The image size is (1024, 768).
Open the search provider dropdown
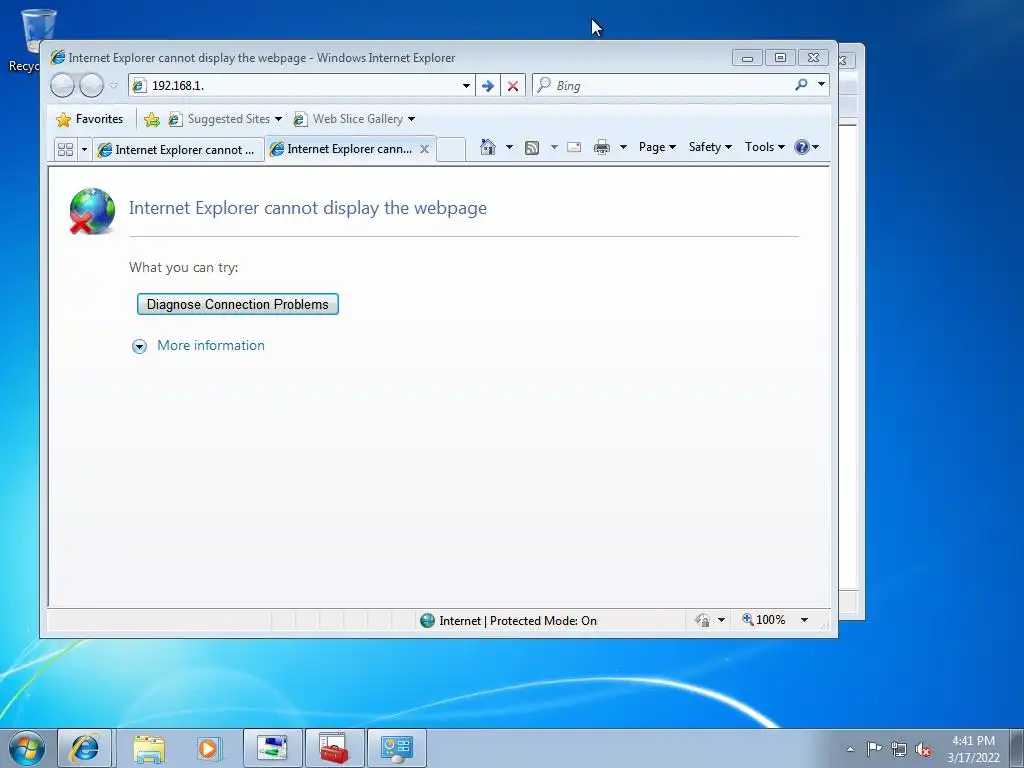[822, 84]
